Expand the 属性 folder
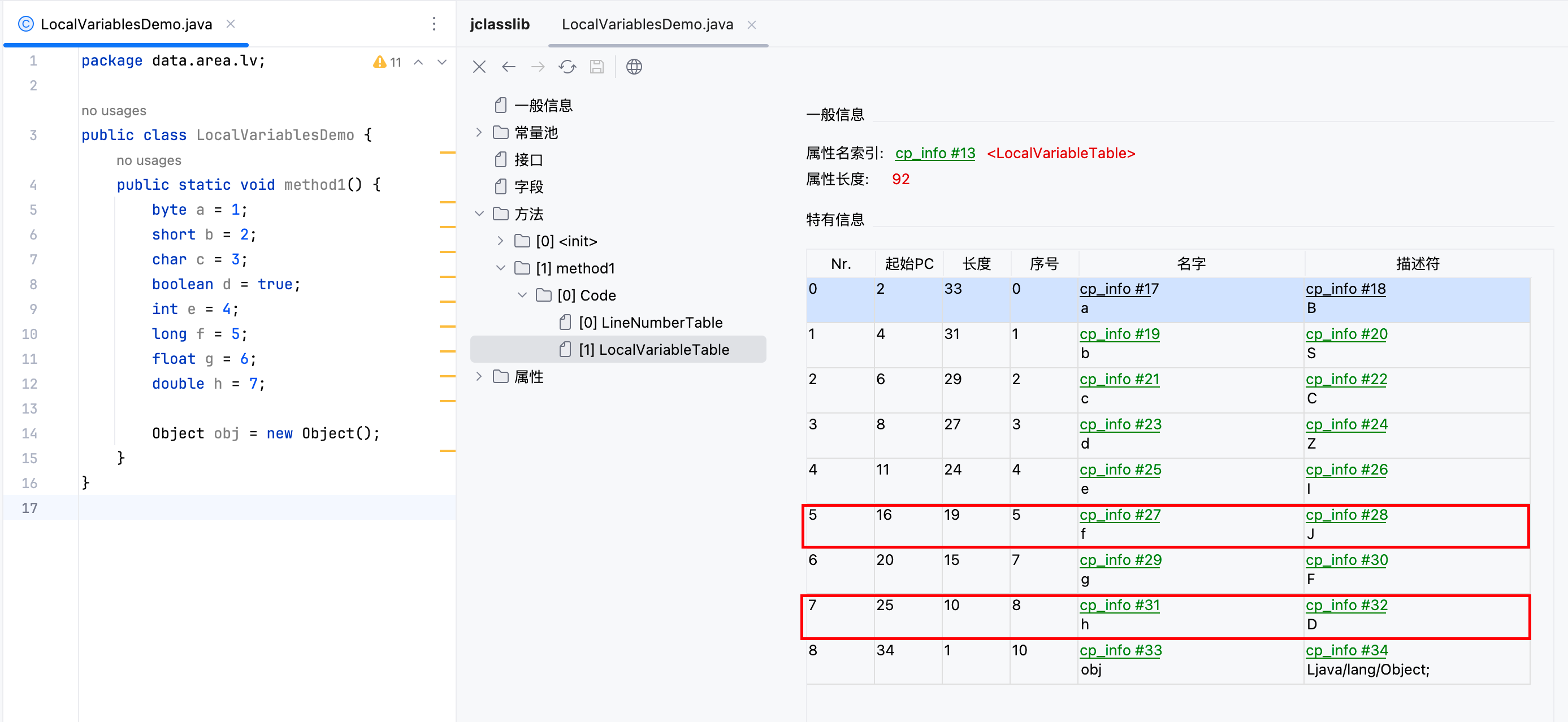Screen dimensions: 1568x722 [479, 376]
